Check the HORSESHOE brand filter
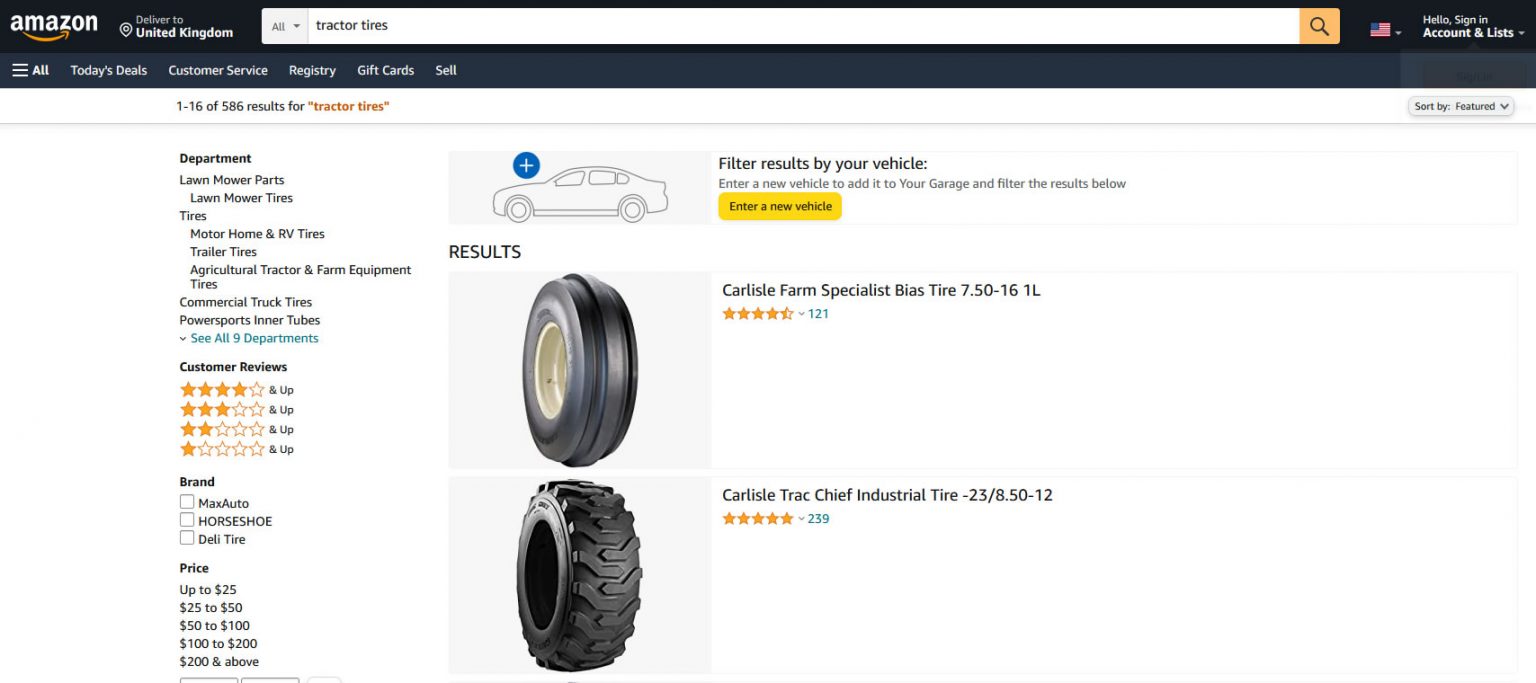 (x=187, y=519)
